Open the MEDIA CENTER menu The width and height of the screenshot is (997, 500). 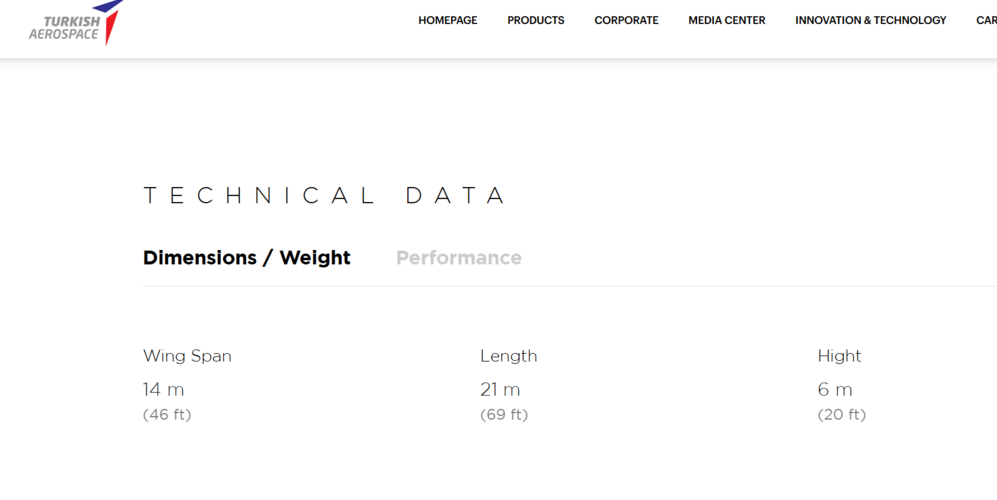tap(727, 20)
